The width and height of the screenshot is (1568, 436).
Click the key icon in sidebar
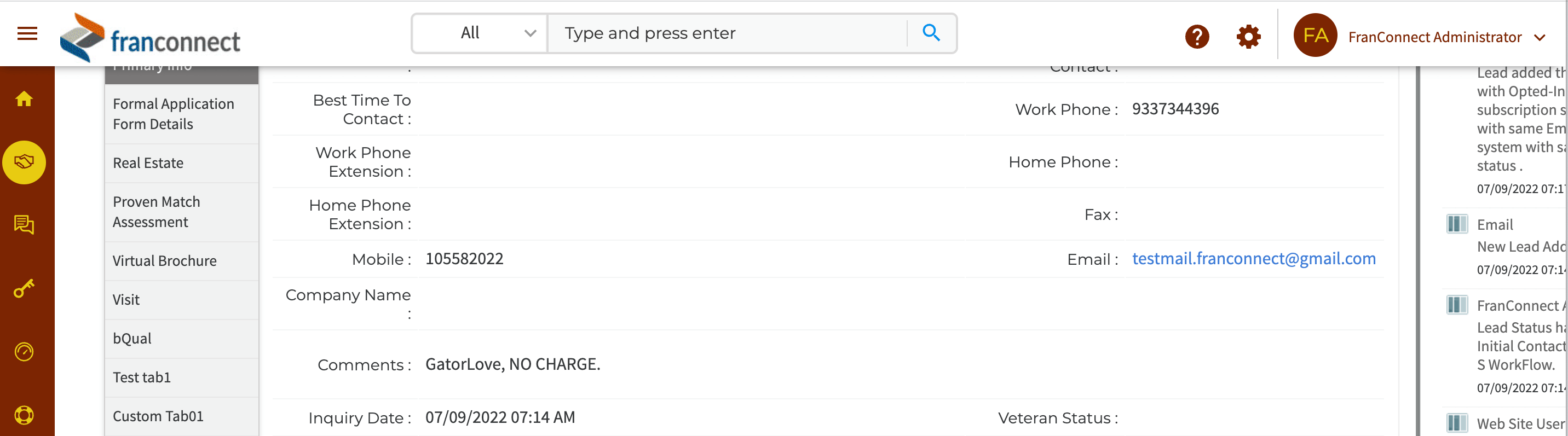tap(24, 288)
